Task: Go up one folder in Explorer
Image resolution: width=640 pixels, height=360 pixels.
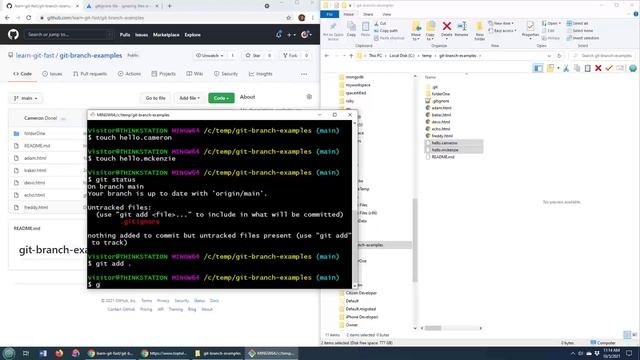Action: [x=351, y=56]
